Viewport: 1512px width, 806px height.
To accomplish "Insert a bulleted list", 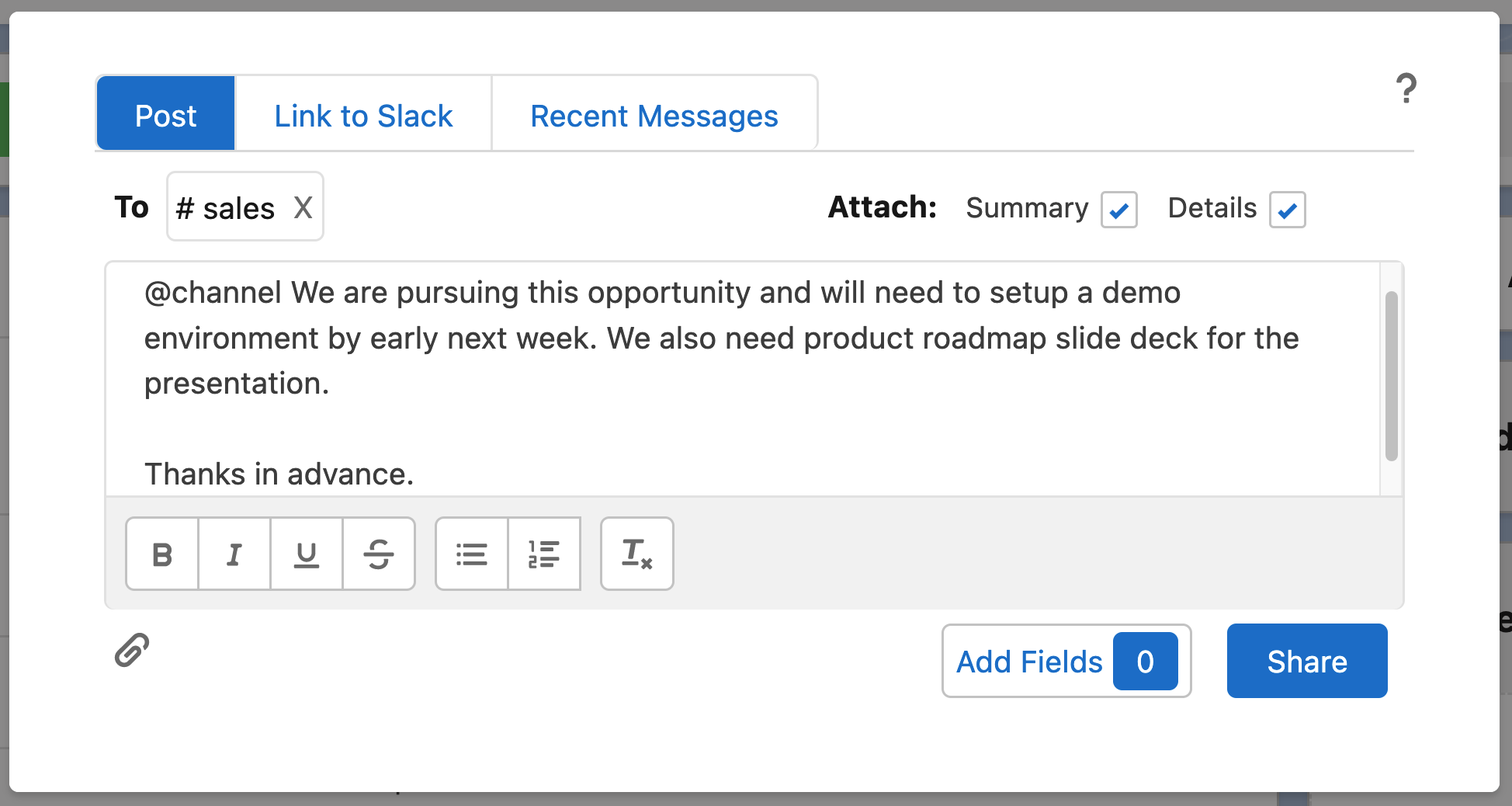I will (472, 554).
